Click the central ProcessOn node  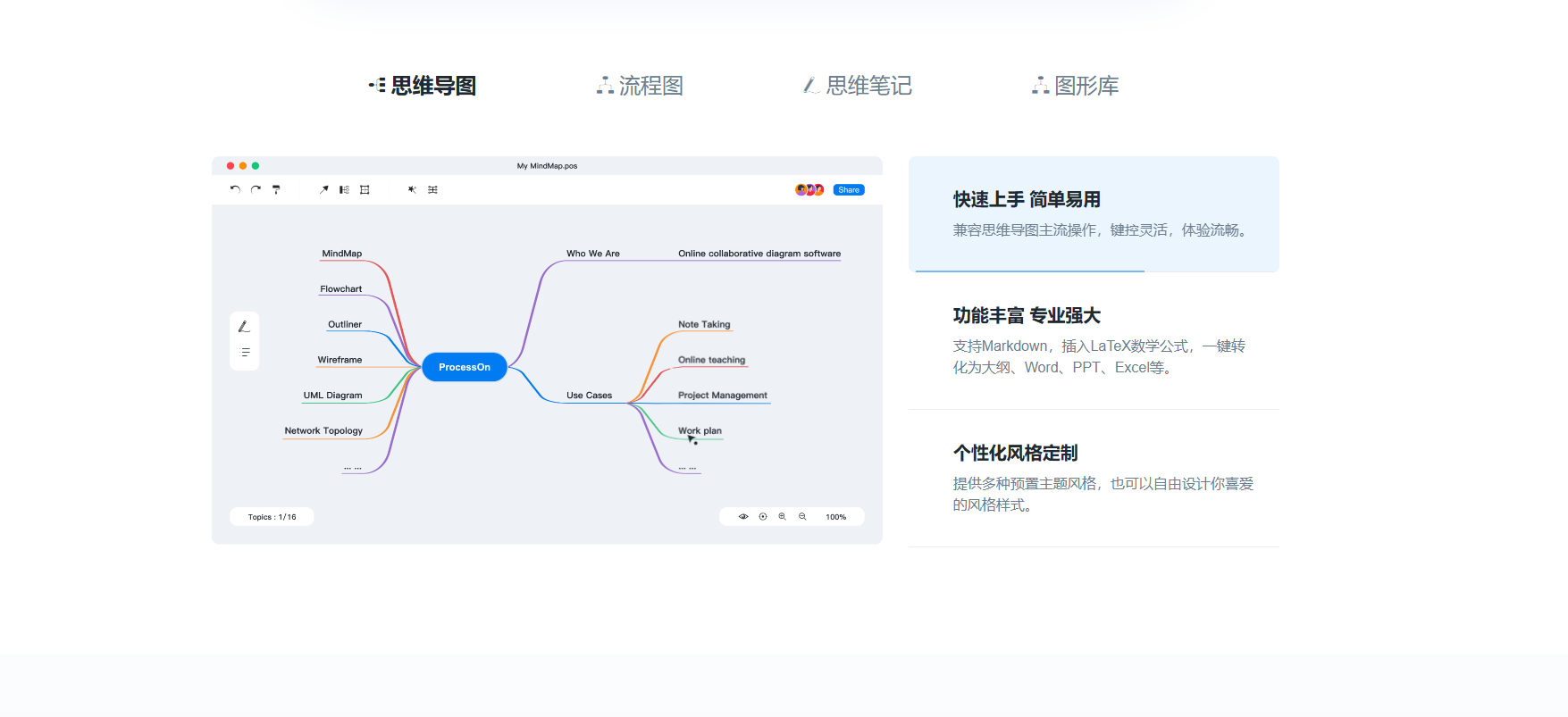point(465,367)
